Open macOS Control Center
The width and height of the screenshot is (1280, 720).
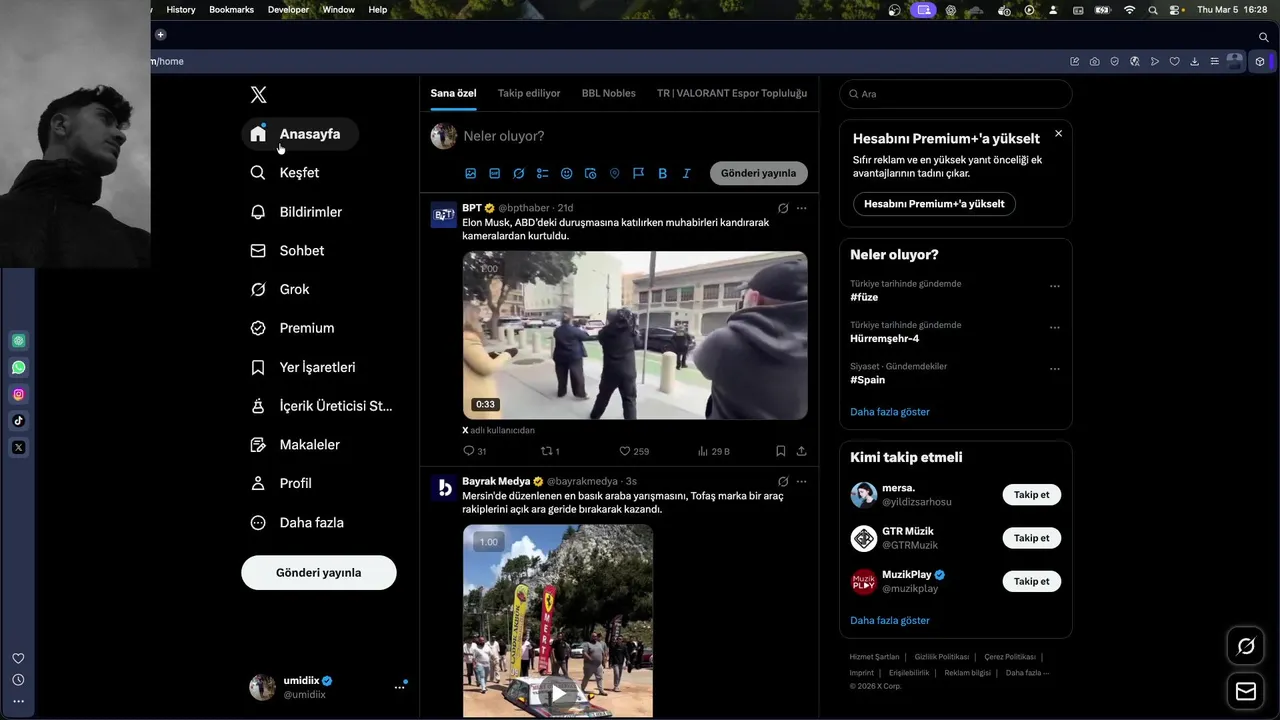point(1176,9)
